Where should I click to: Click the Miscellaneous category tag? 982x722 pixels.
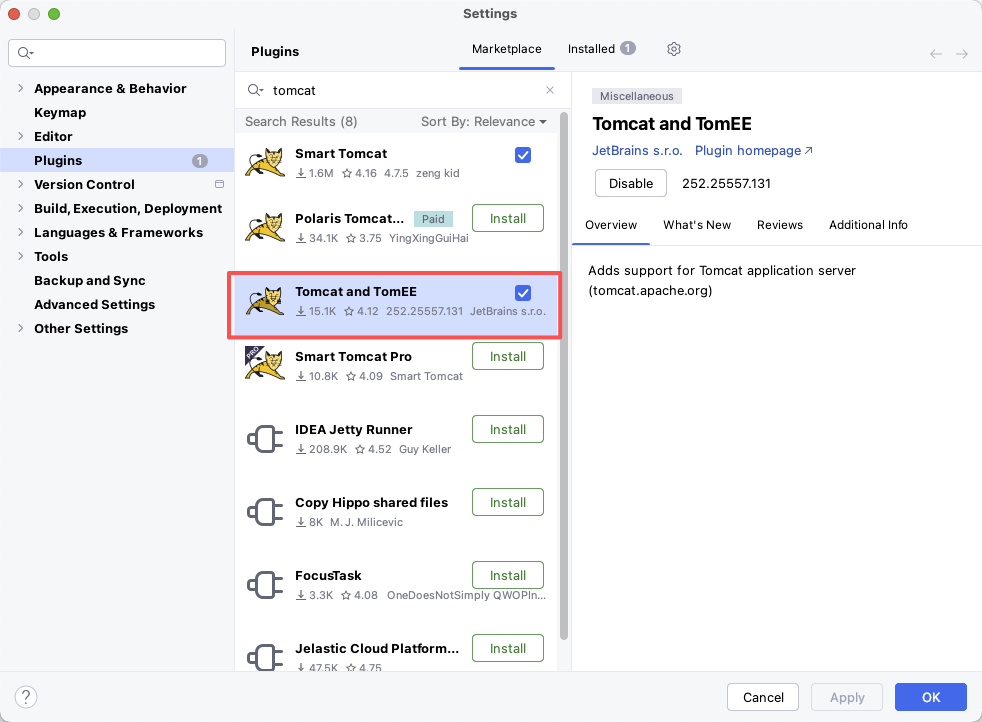click(636, 96)
